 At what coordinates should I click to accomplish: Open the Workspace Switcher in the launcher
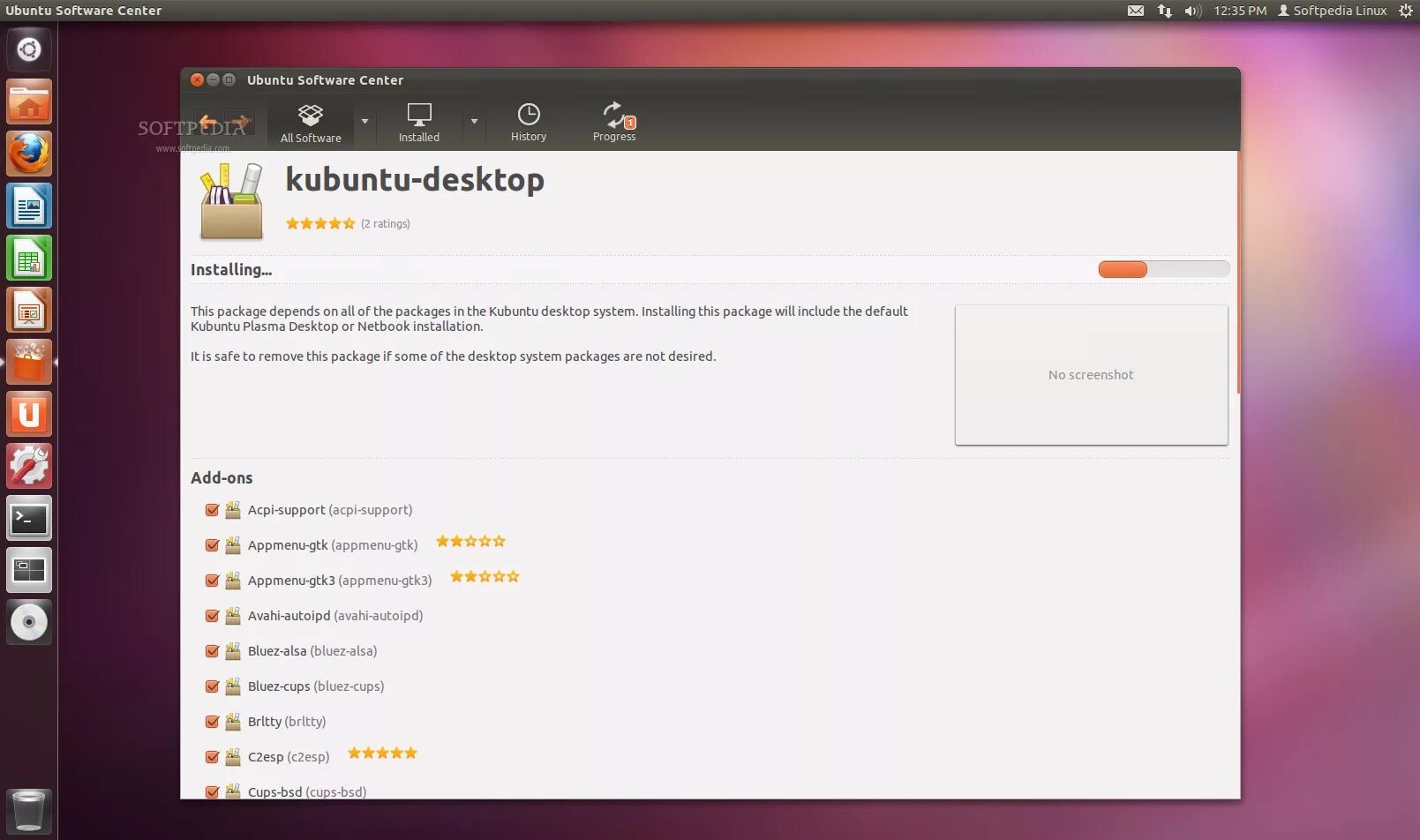(x=29, y=570)
